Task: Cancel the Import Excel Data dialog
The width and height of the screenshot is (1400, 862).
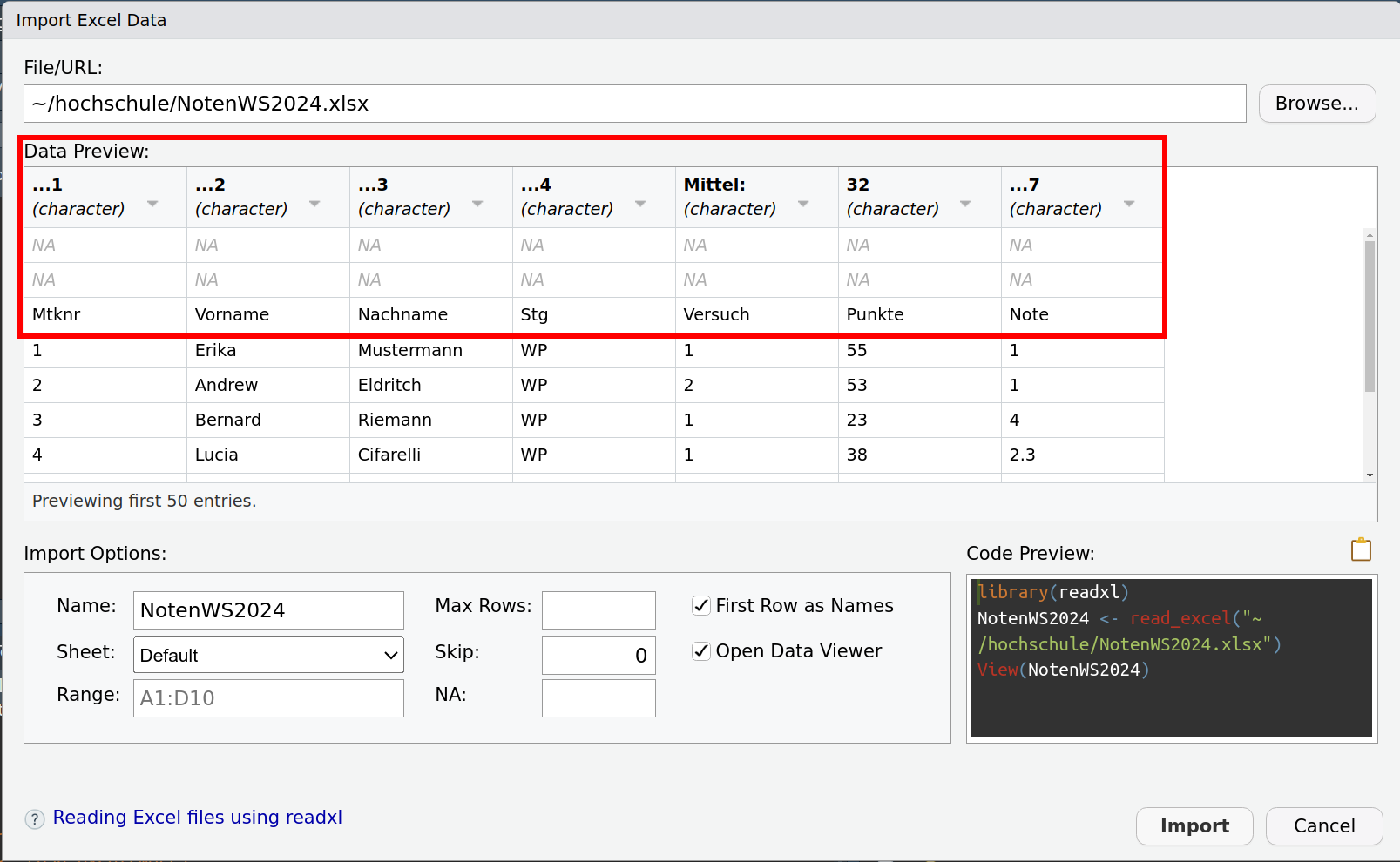Action: [x=1323, y=826]
